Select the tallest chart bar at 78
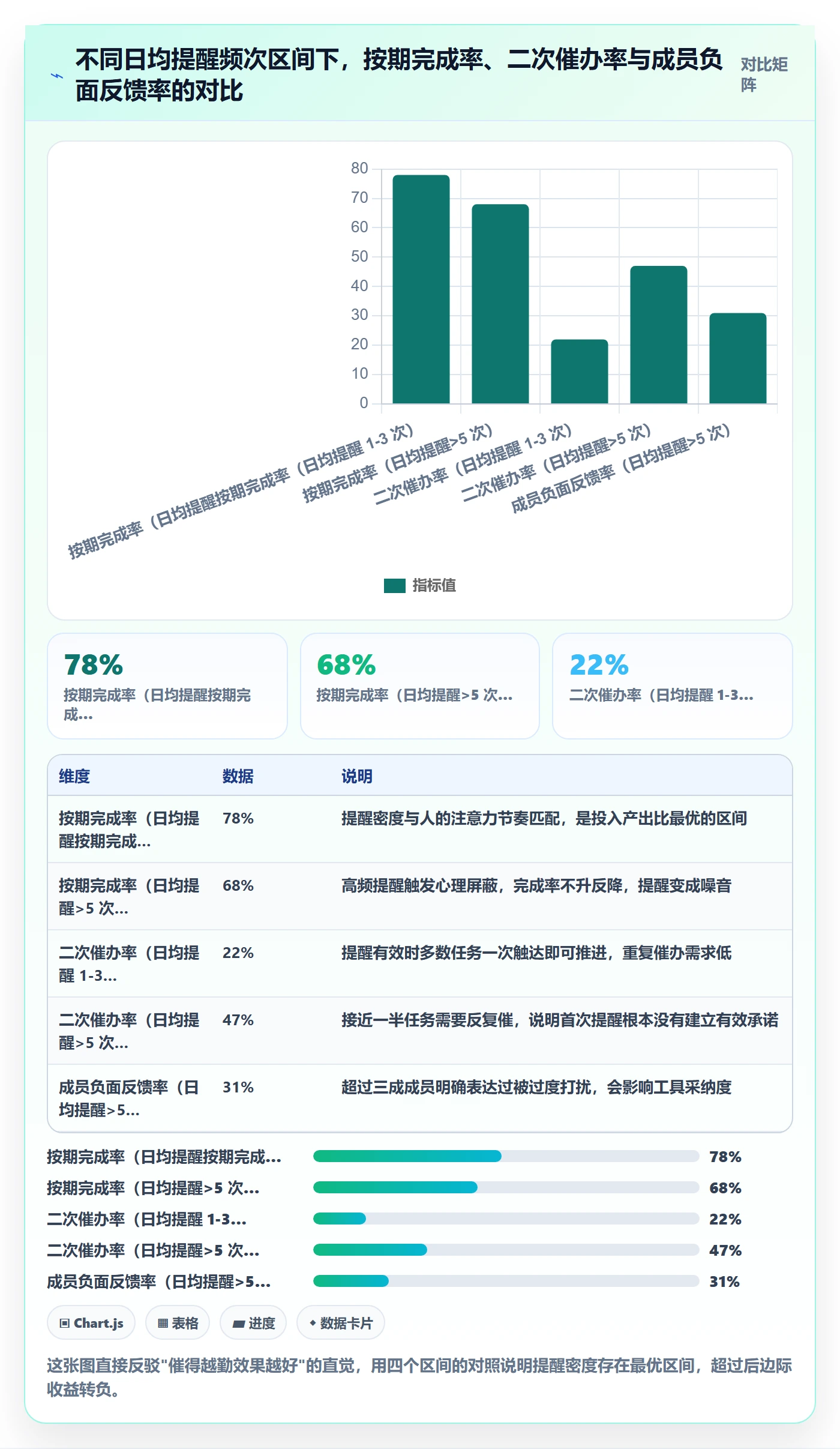The width and height of the screenshot is (840, 1449). 421,289
